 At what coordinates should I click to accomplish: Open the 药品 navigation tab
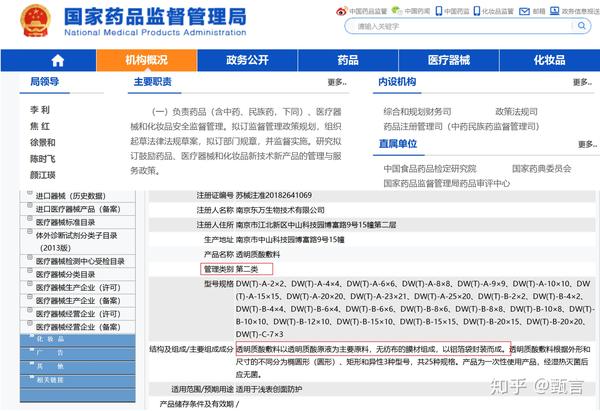click(x=348, y=60)
